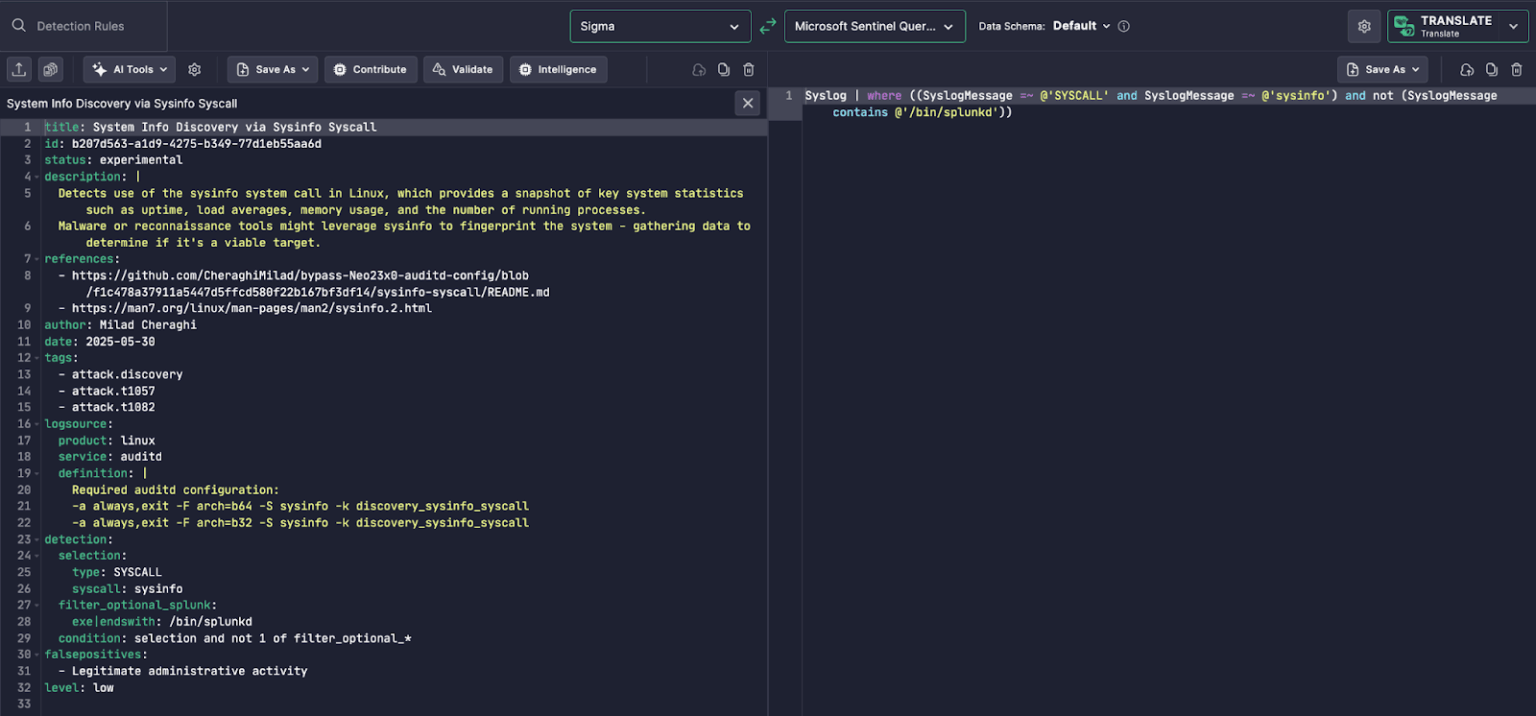Screen dimensions: 1536x716
Task: Click the cloud save icon in right pane
Action: [1466, 69]
